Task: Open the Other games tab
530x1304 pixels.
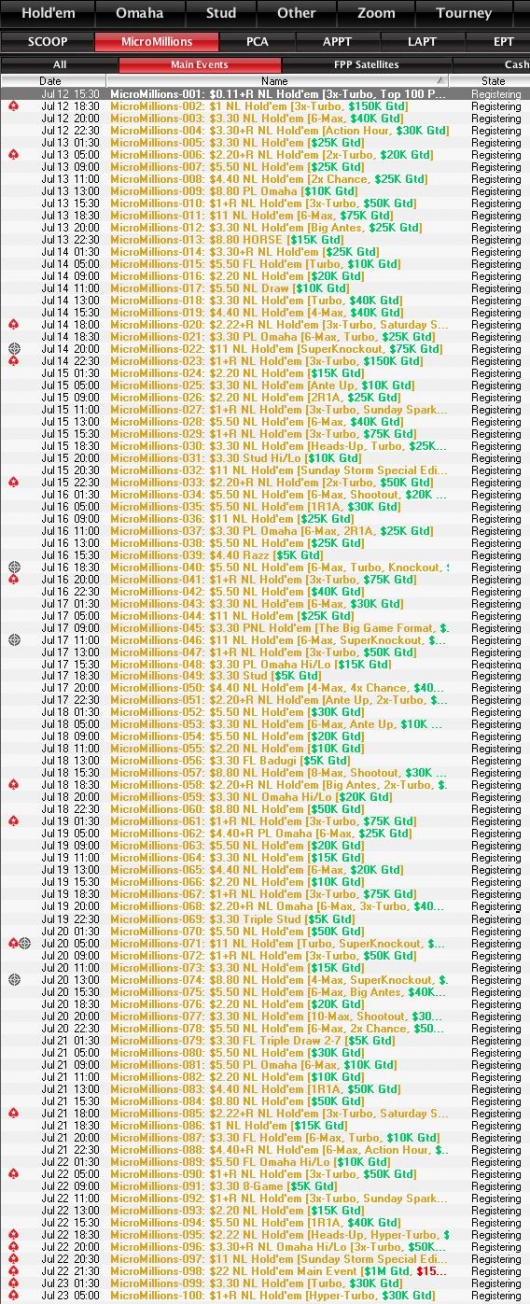Action: [296, 13]
